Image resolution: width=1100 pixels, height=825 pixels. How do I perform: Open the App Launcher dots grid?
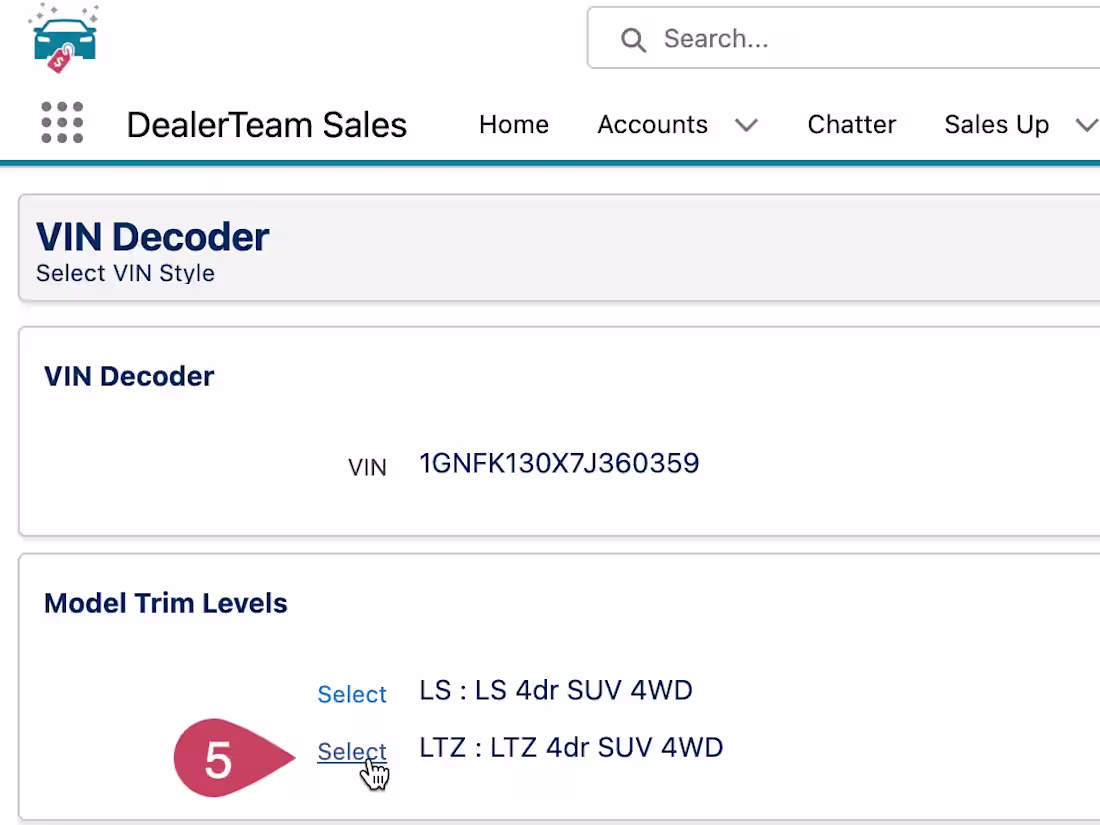pyautogui.click(x=62, y=123)
